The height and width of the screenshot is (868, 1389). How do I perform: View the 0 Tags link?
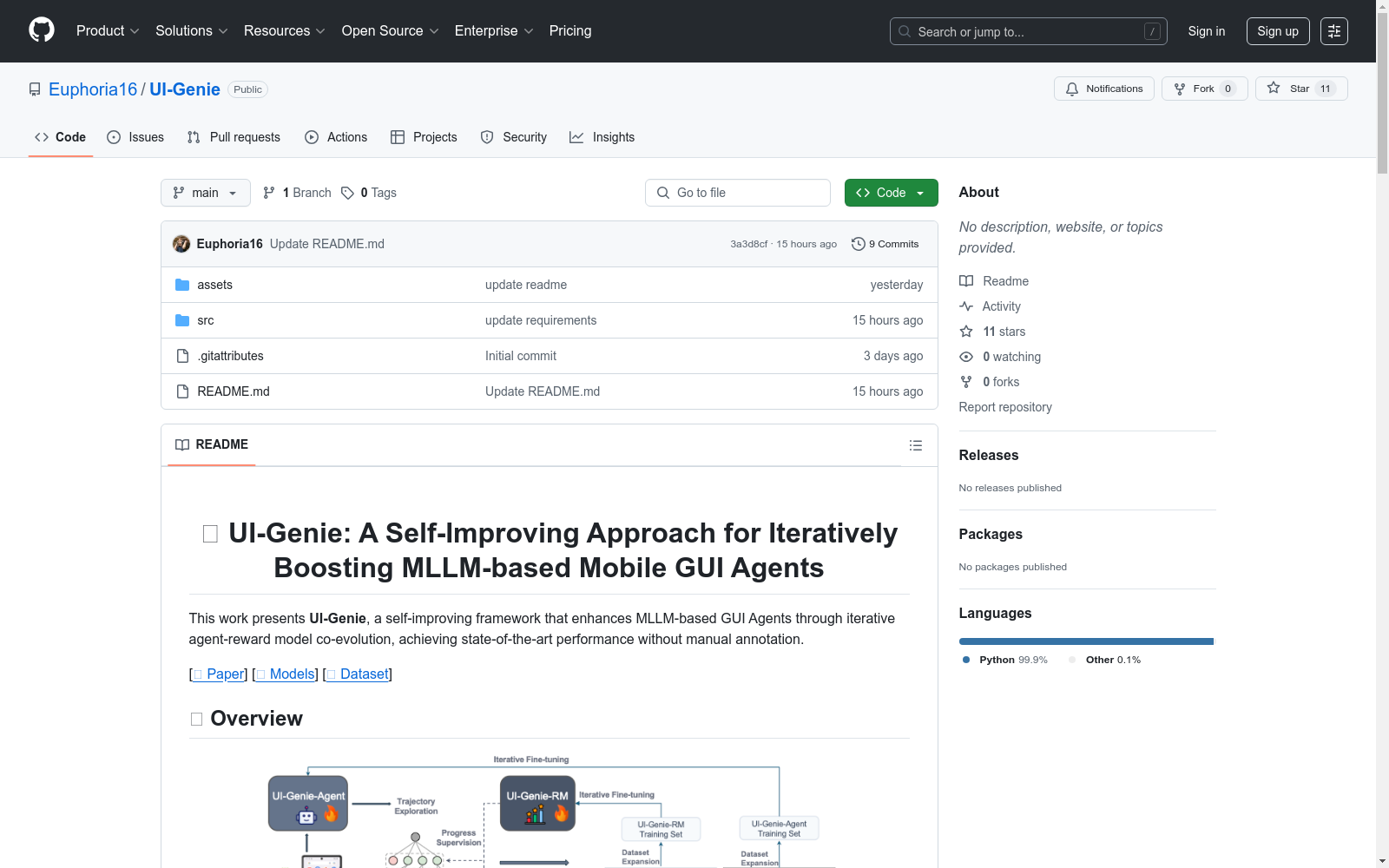369,193
